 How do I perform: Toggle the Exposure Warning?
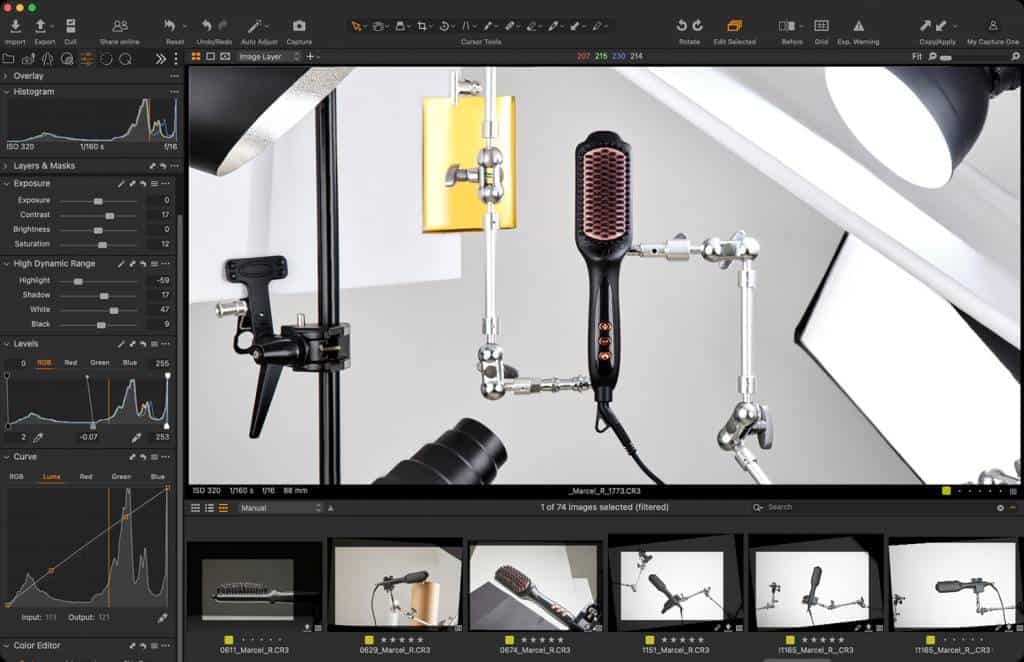[x=859, y=25]
